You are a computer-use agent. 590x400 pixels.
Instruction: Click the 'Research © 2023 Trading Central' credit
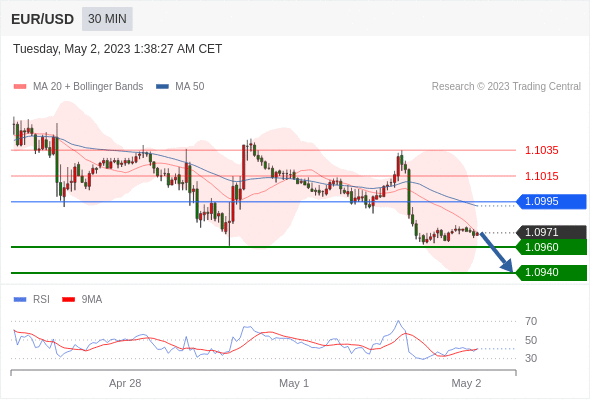tap(506, 87)
